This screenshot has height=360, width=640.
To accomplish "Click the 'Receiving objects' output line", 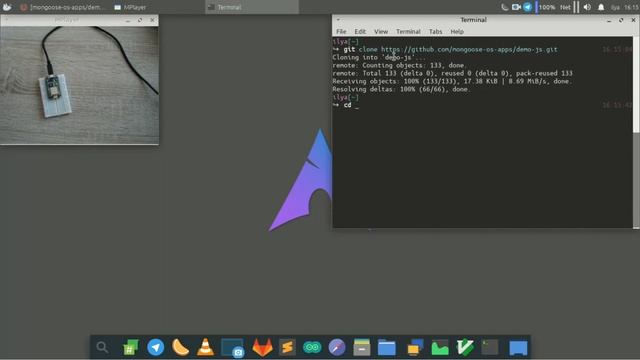I will click(x=452, y=81).
